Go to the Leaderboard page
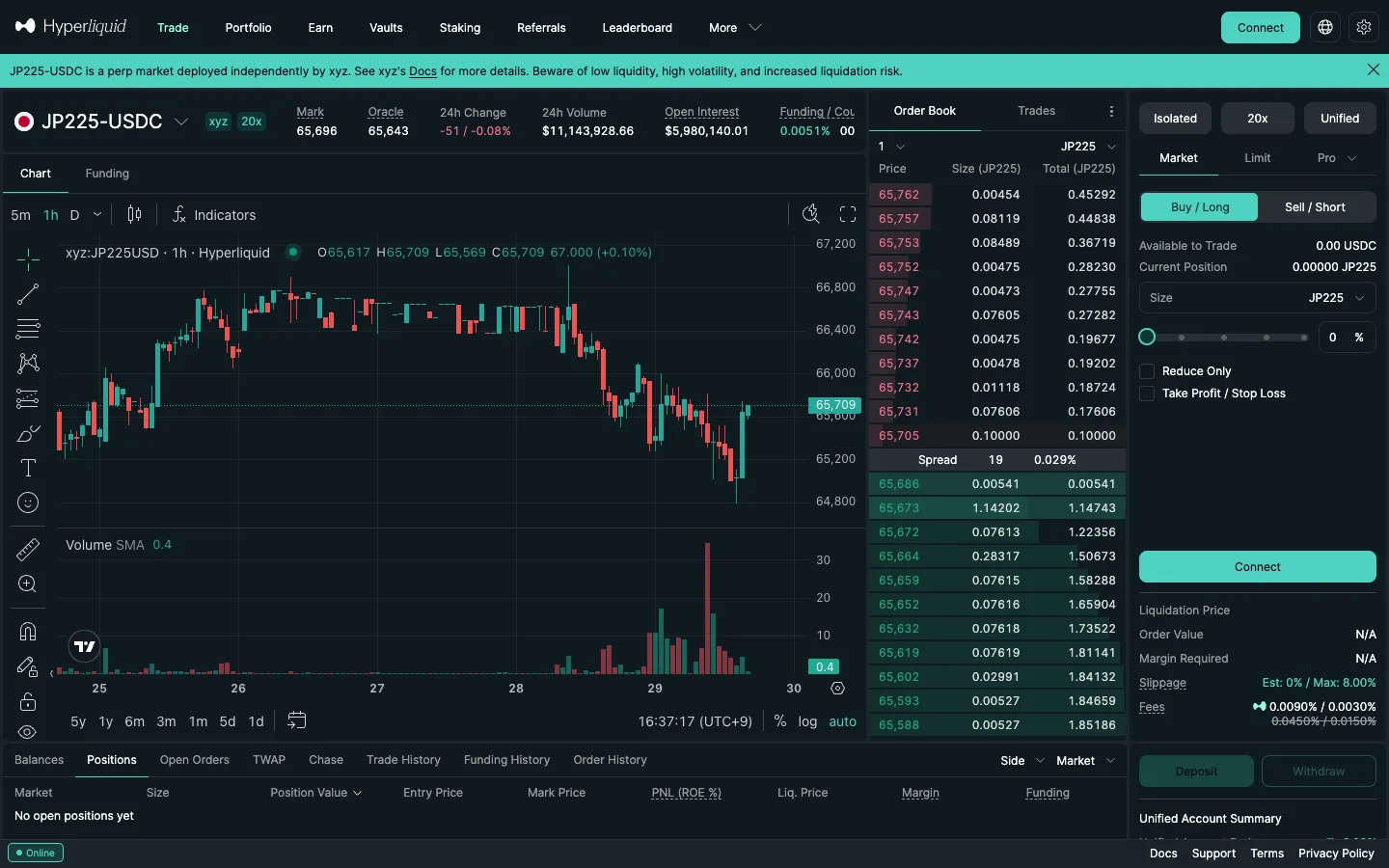1389x868 pixels. pos(637,27)
